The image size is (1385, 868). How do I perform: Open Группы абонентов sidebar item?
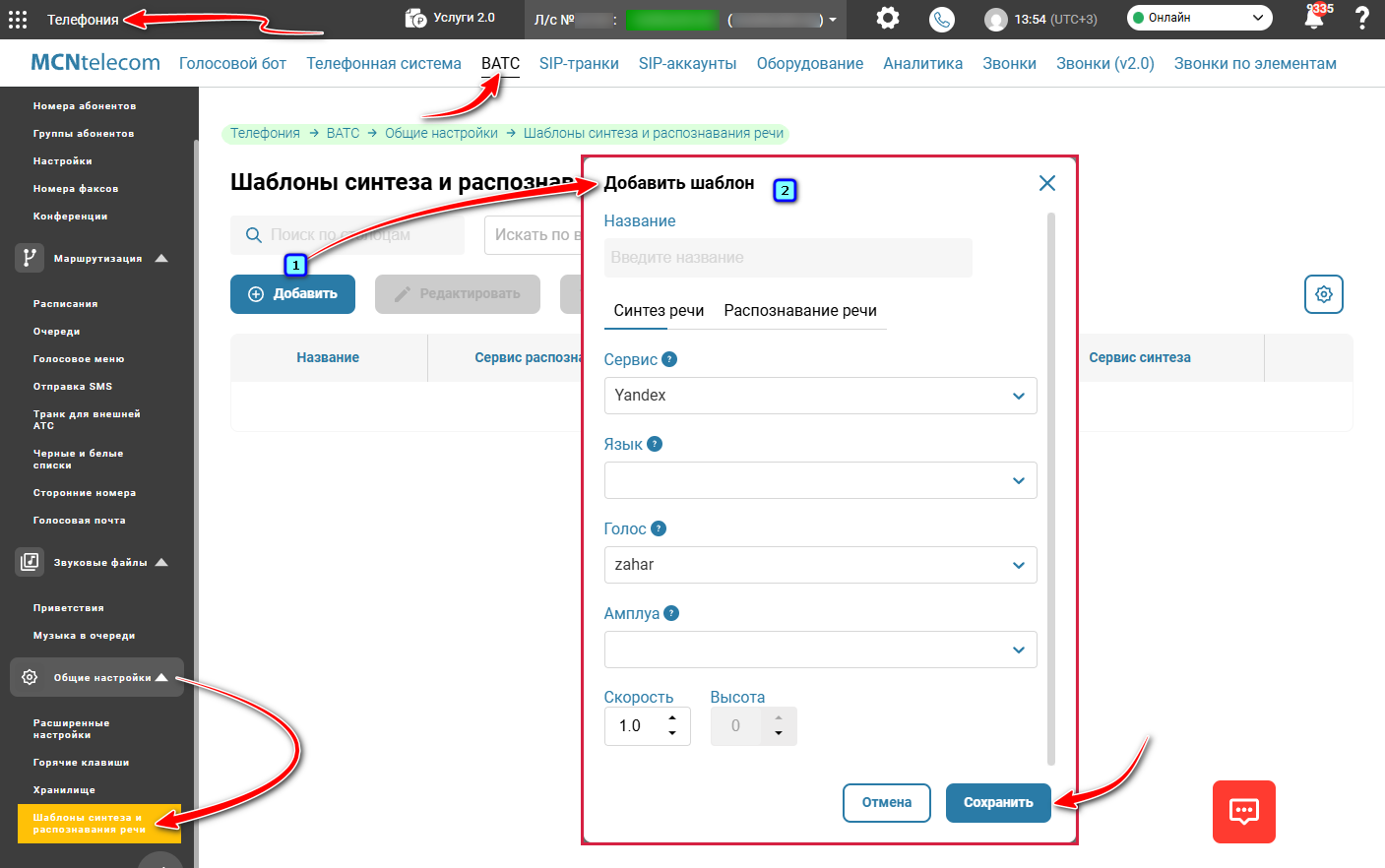(84, 134)
